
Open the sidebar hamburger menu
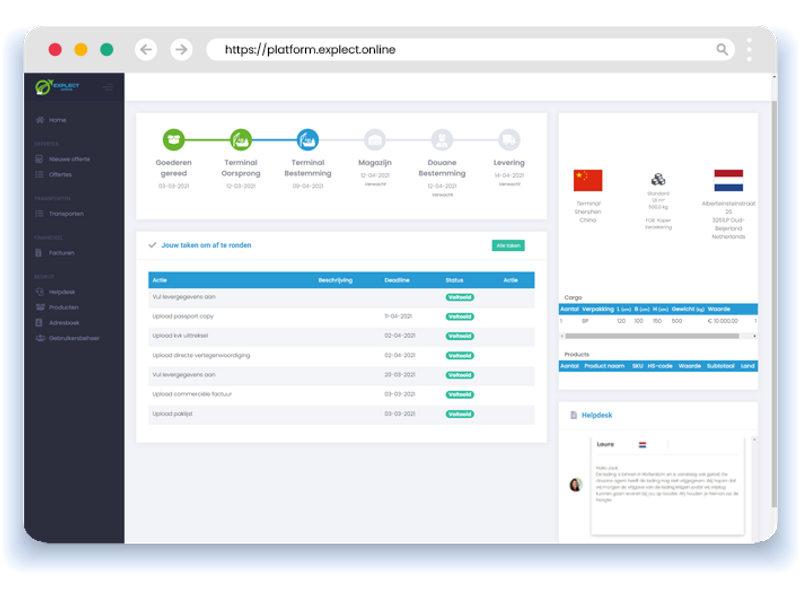click(x=108, y=87)
